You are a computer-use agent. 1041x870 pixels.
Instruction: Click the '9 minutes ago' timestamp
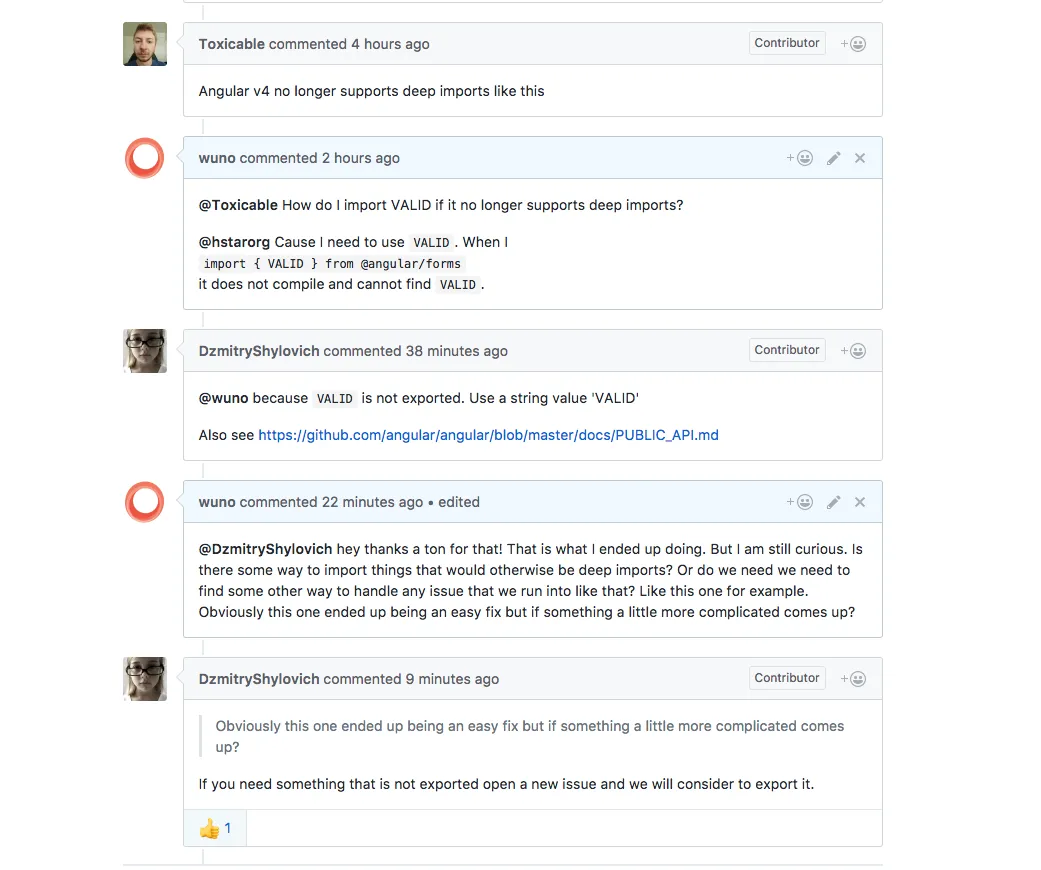point(452,679)
